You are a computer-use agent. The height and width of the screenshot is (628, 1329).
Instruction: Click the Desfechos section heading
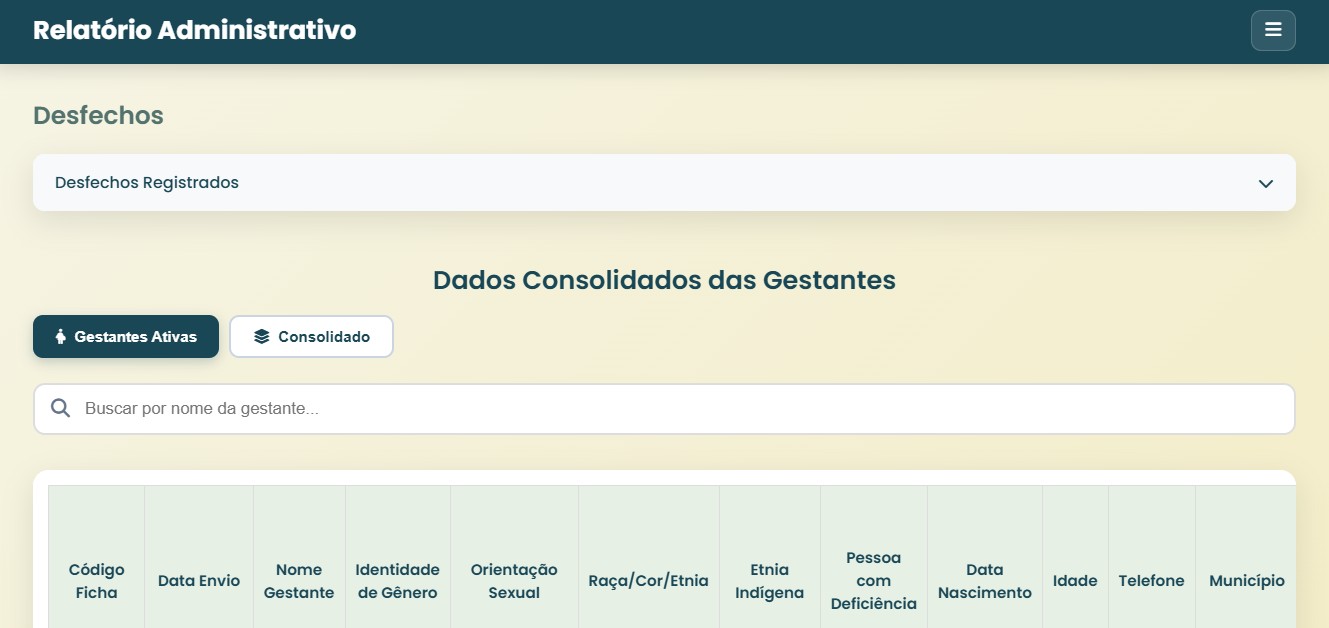[98, 115]
